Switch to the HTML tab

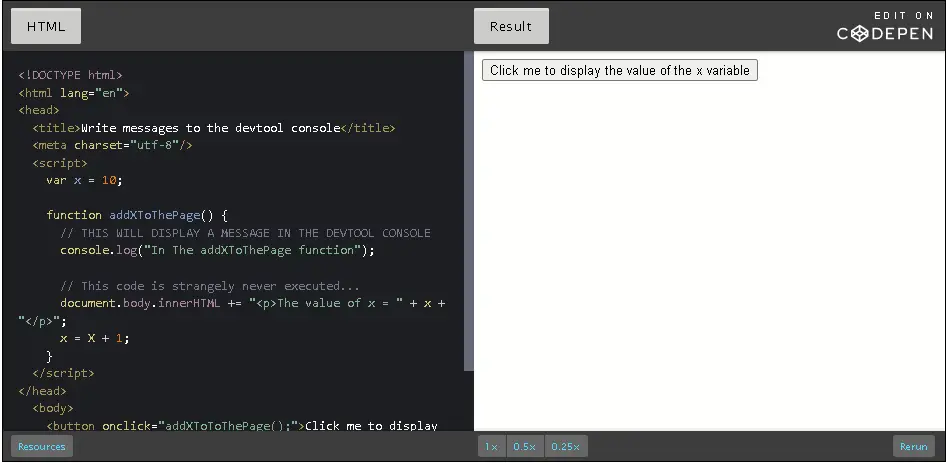(46, 26)
